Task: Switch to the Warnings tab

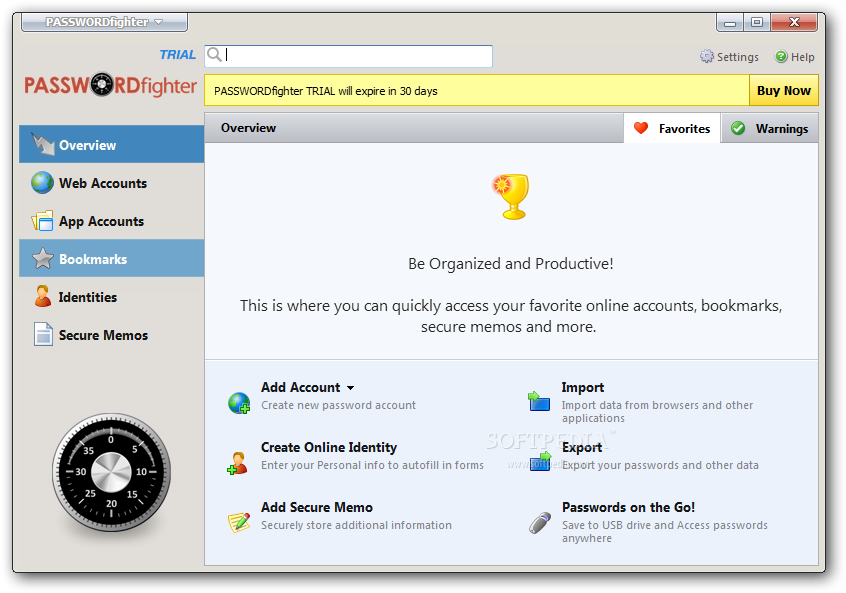Action: (770, 128)
